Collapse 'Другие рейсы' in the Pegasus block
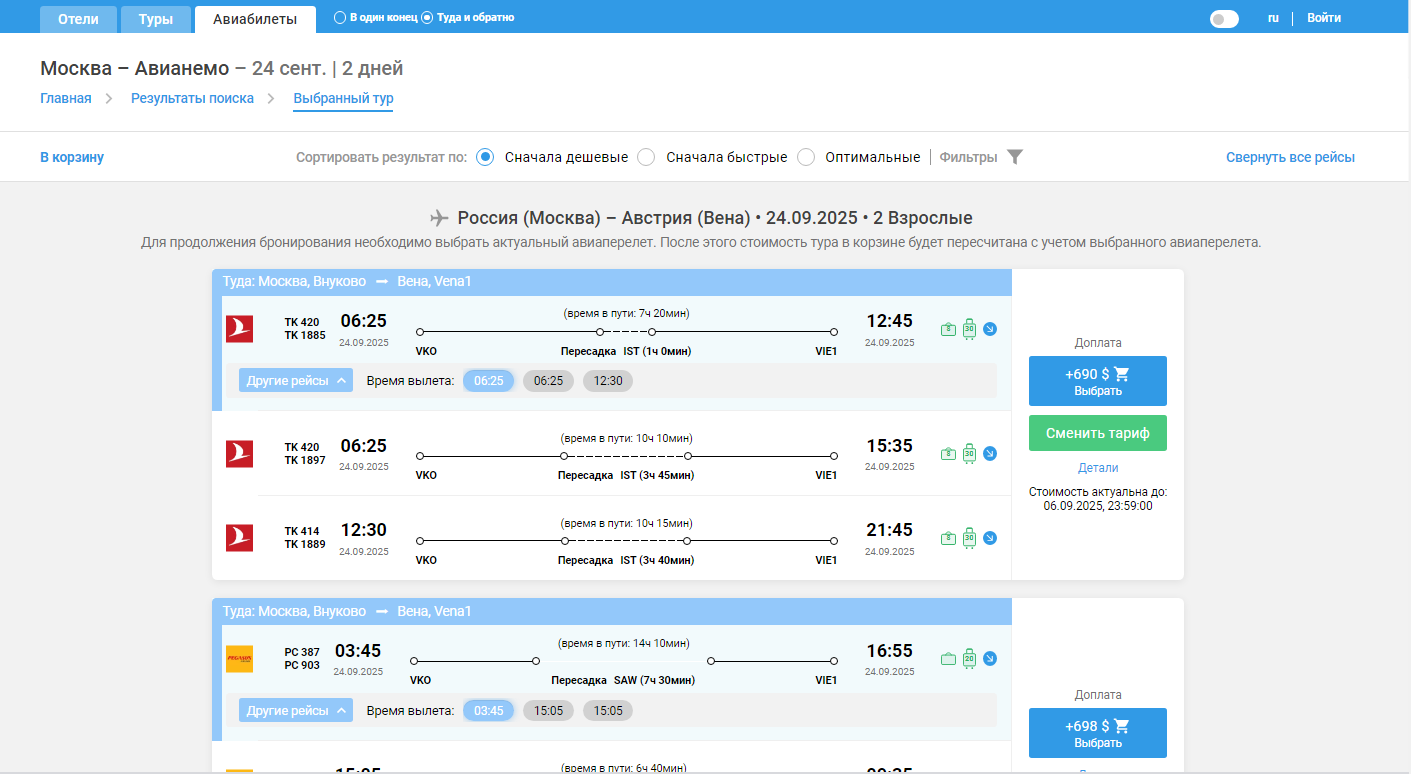The width and height of the screenshot is (1411, 774). [x=296, y=711]
